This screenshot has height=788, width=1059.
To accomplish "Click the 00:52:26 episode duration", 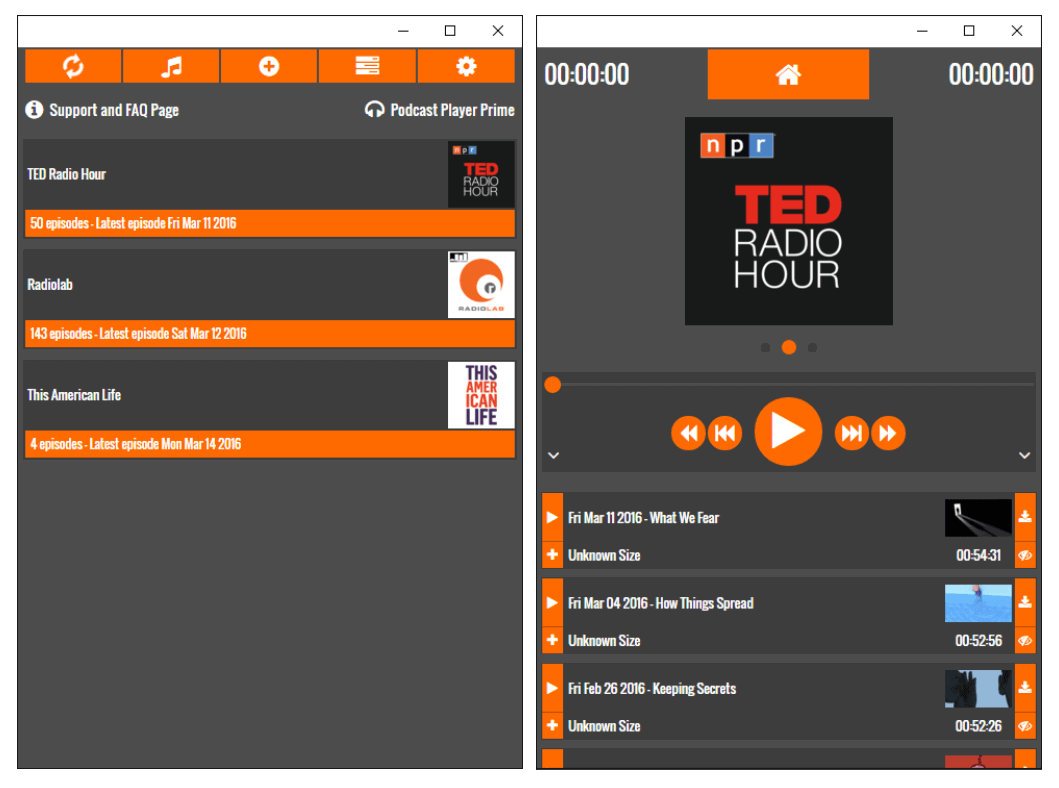I will coord(979,726).
